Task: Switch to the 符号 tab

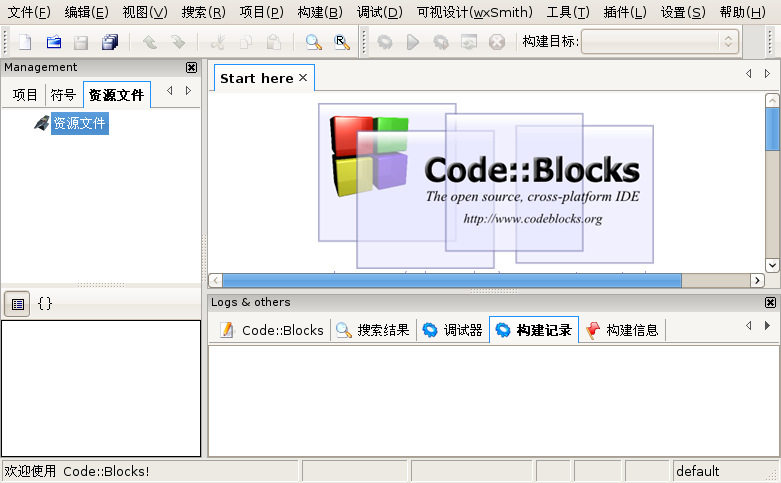Action: point(63,95)
